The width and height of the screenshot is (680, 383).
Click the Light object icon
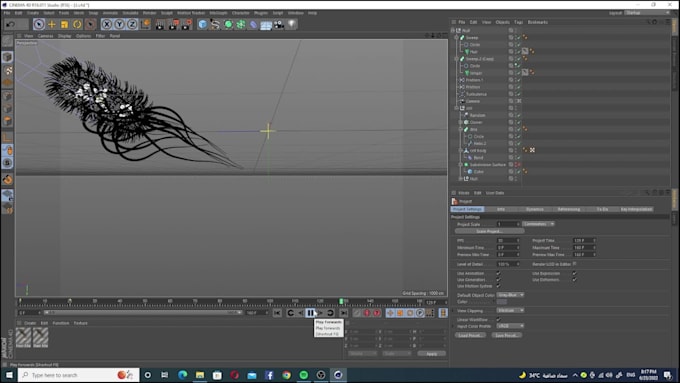click(x=292, y=25)
